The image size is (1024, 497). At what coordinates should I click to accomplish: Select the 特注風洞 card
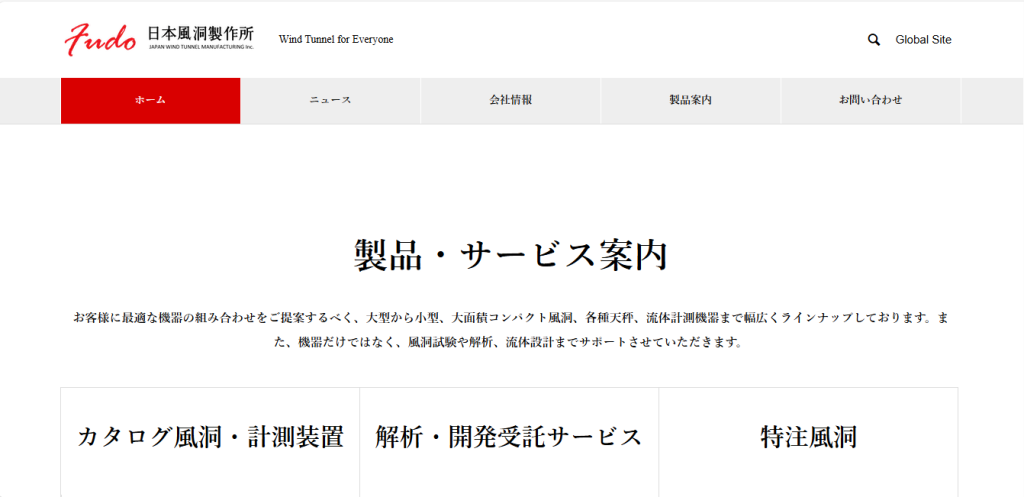(x=808, y=437)
